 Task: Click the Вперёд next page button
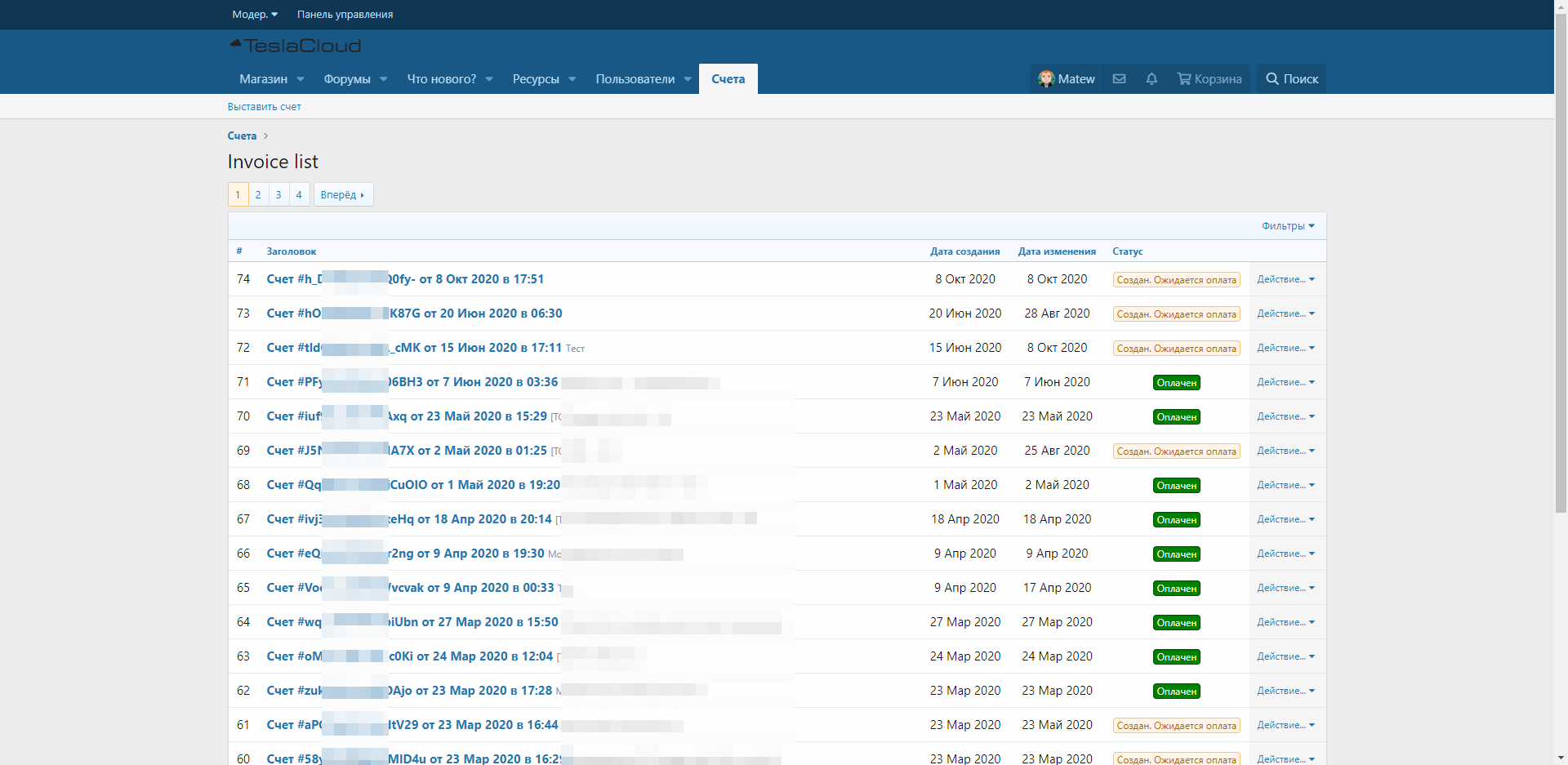342,194
